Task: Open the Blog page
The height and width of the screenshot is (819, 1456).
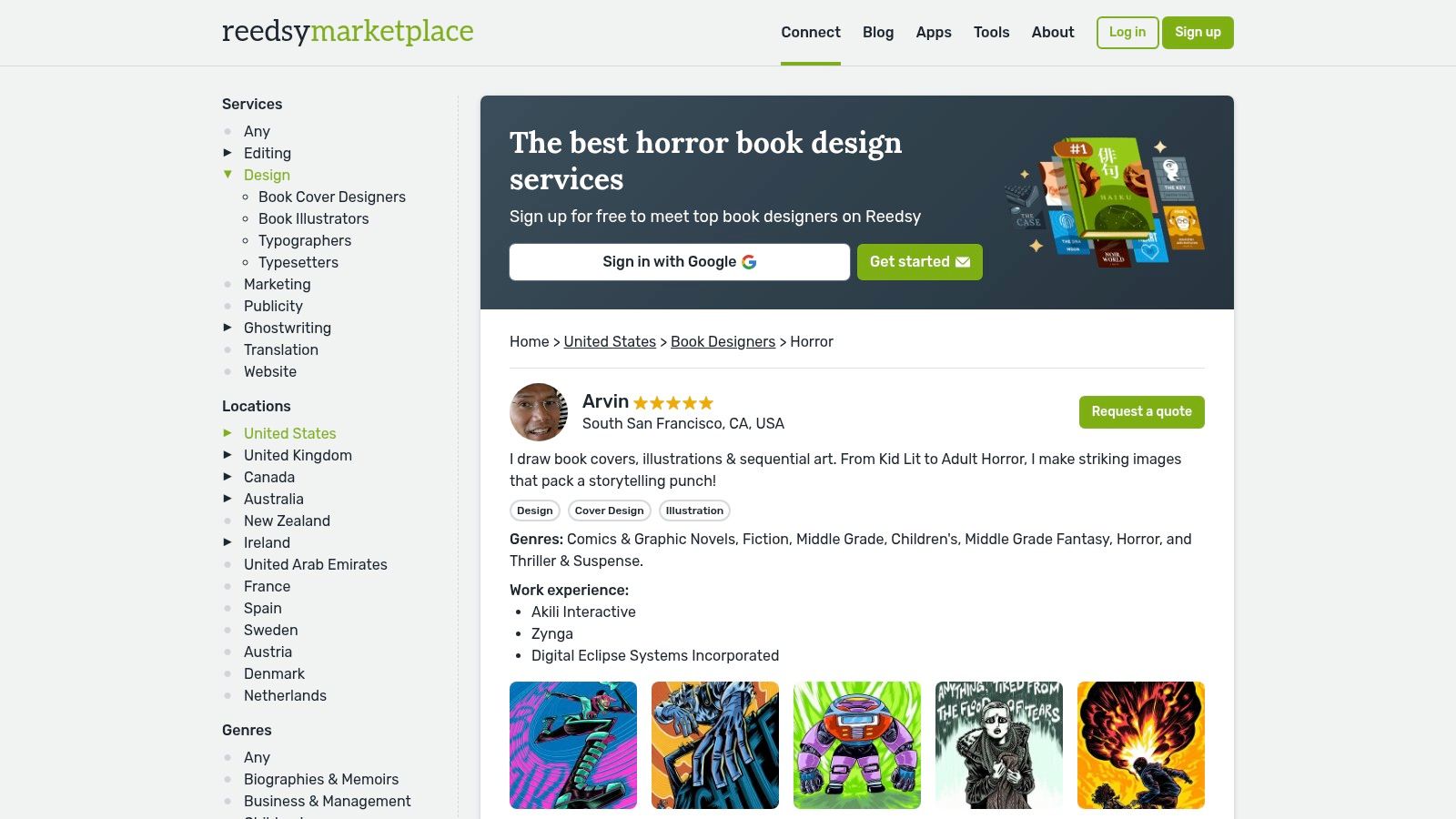Action: click(877, 32)
